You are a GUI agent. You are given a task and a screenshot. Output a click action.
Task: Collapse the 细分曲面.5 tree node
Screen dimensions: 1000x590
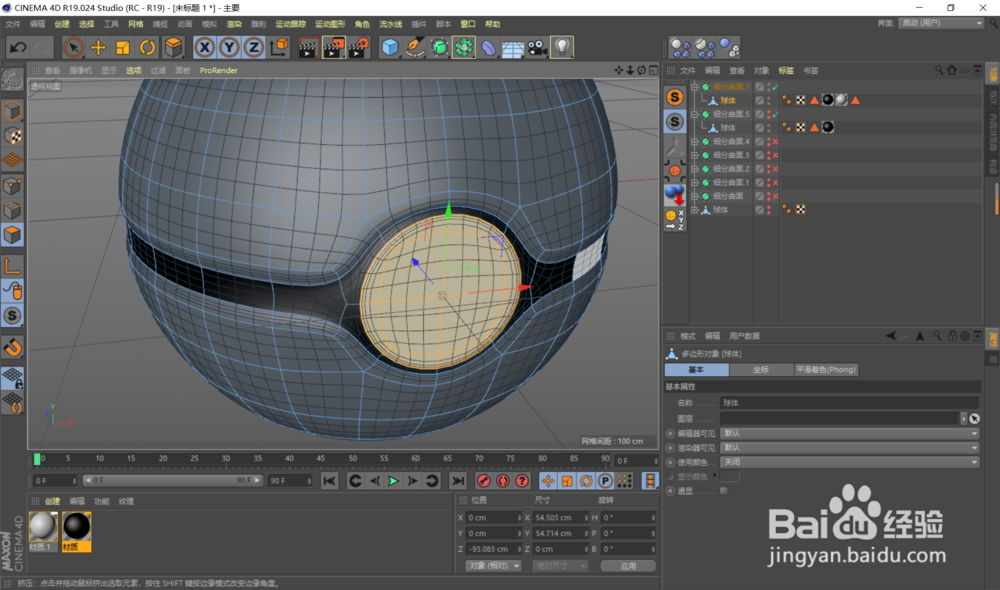pos(695,114)
